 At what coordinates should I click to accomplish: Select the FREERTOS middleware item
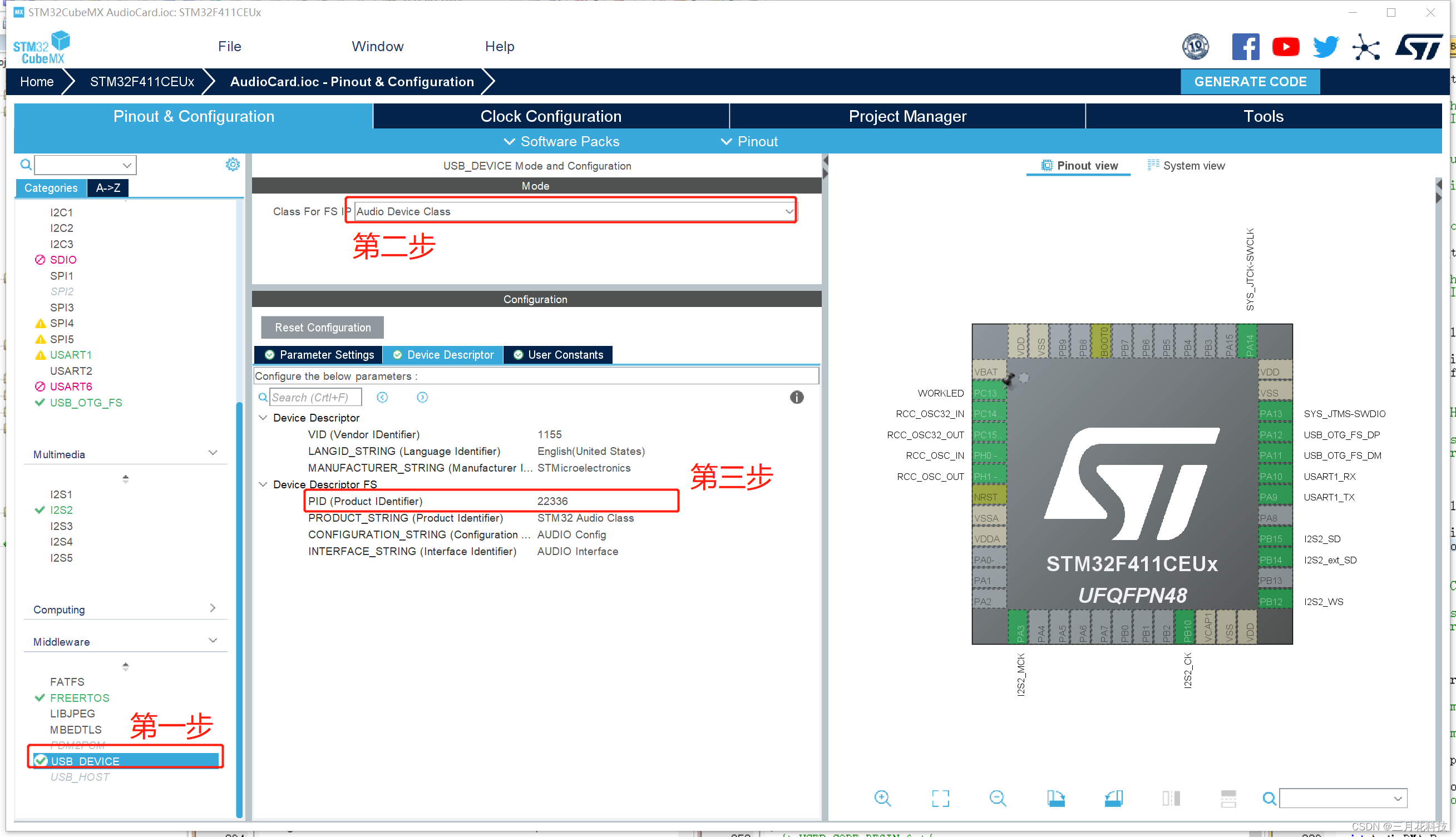click(x=80, y=697)
